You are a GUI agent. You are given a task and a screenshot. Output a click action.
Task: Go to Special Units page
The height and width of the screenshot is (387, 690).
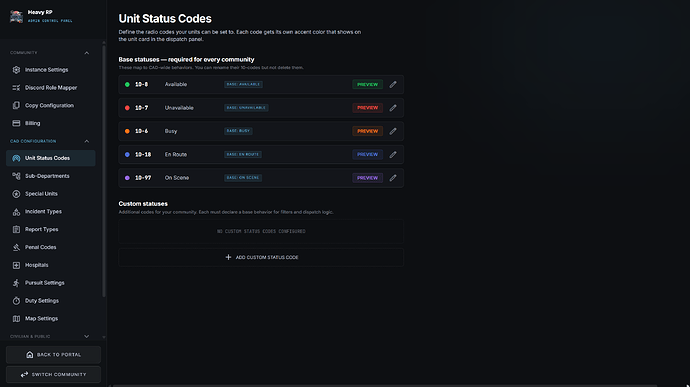coord(51,194)
